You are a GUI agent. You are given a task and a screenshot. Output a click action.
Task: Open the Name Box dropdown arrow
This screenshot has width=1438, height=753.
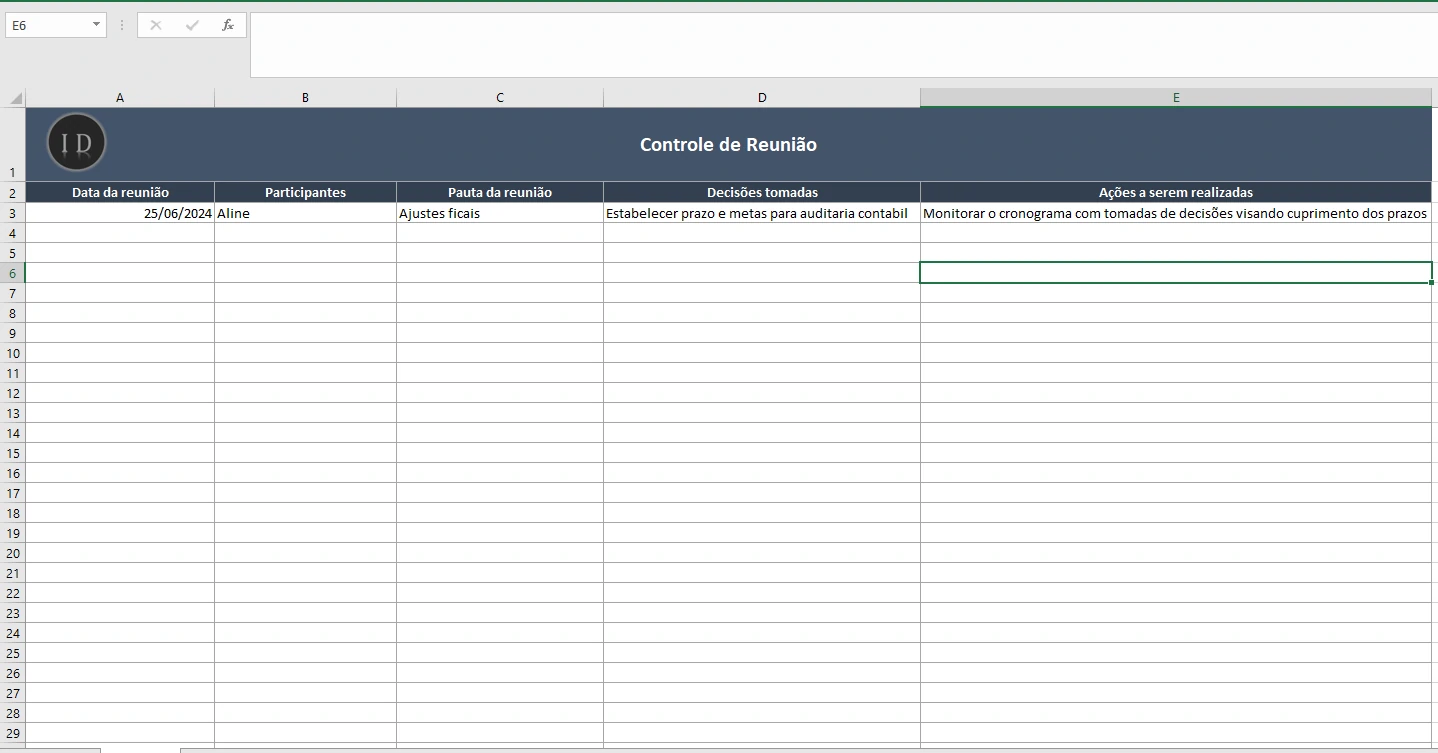tap(96, 25)
